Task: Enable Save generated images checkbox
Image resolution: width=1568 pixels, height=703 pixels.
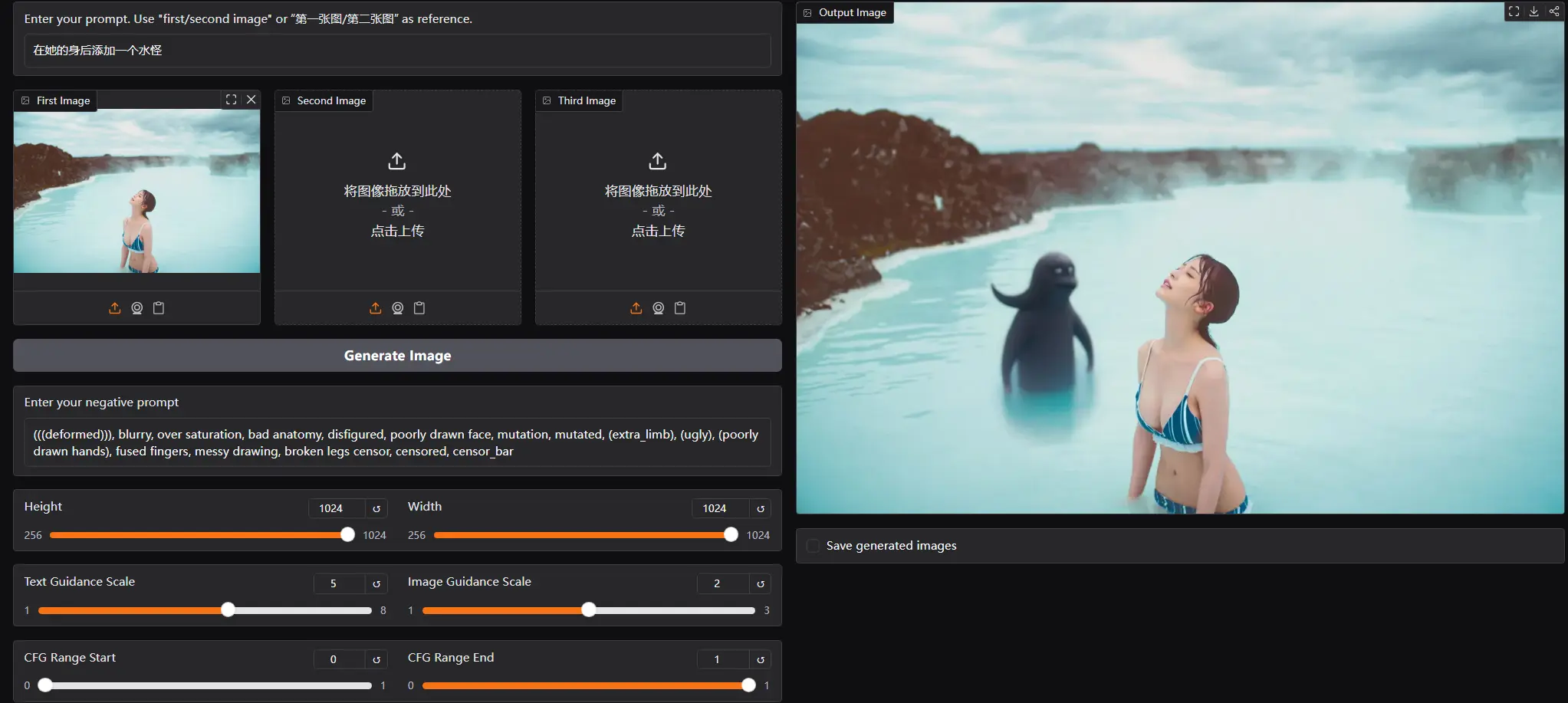Action: click(813, 546)
